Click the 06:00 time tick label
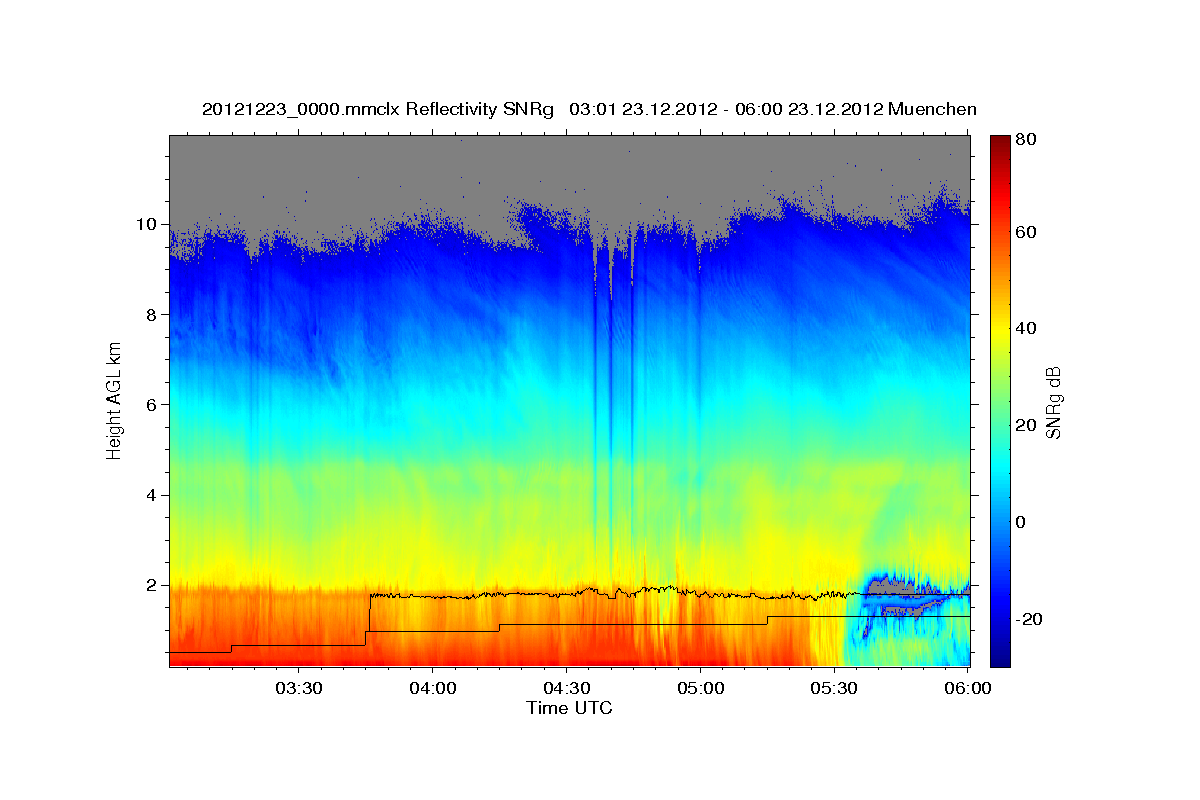1200x800 pixels. (968, 689)
